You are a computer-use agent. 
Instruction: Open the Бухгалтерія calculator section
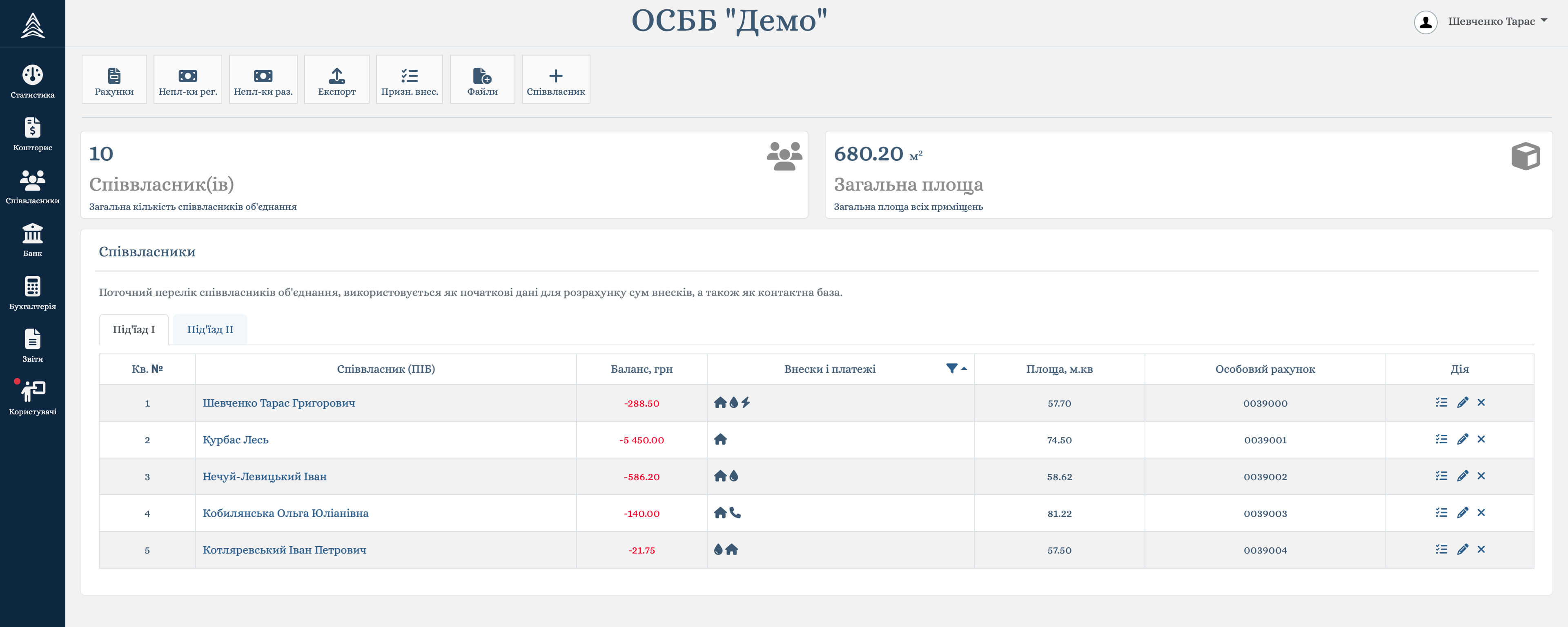click(x=32, y=293)
